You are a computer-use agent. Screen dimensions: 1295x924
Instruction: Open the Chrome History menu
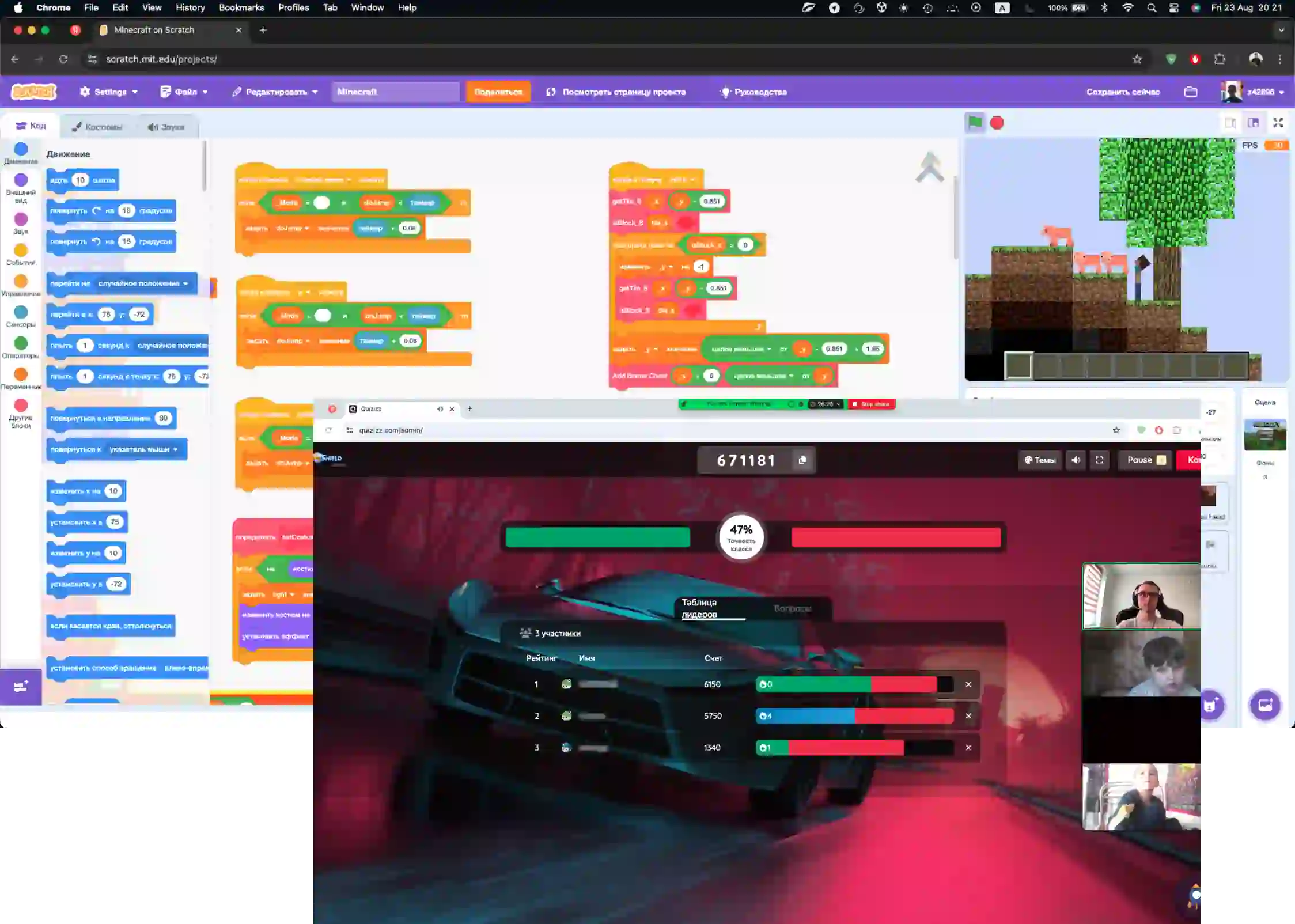[x=190, y=7]
